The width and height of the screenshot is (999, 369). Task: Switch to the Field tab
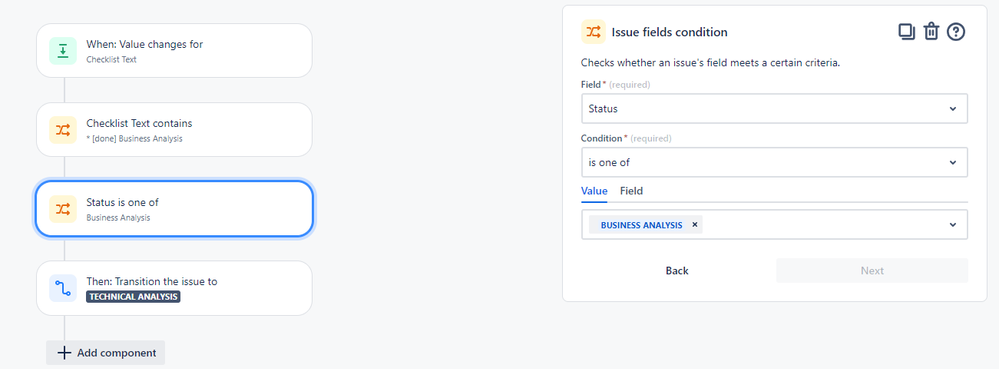(631, 191)
